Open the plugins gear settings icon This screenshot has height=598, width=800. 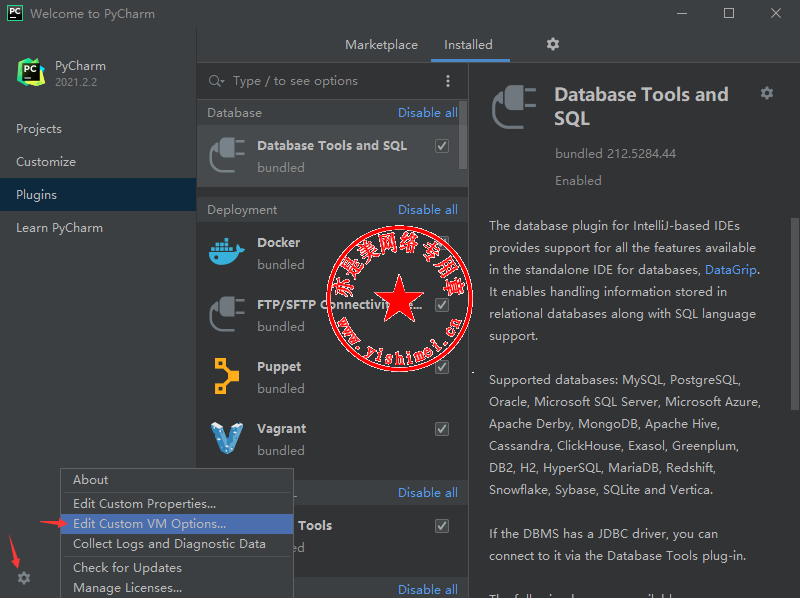553,44
